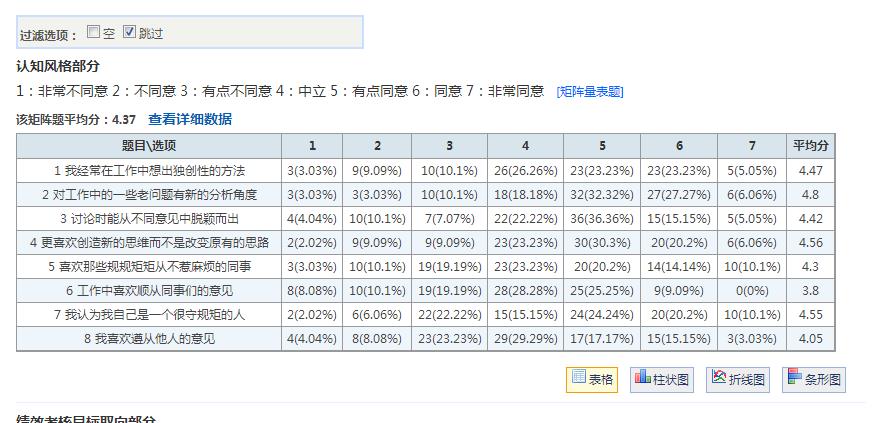This screenshot has height=423, width=881.
Task: Click the table view icon (表格)
Action: 578,378
